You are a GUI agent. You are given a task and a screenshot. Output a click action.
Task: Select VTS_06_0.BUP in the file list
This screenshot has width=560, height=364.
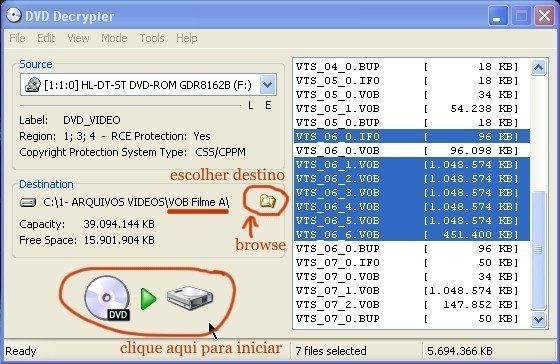point(411,249)
